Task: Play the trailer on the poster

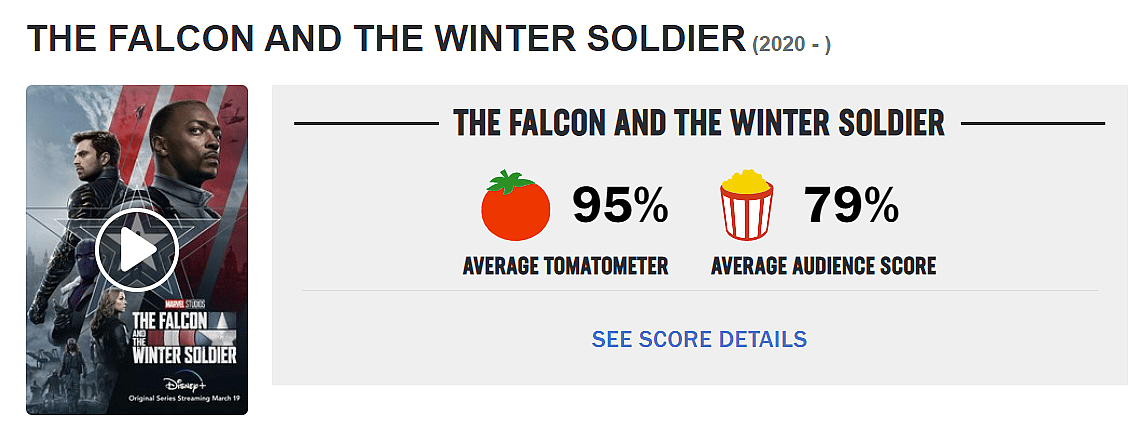Action: point(137,250)
